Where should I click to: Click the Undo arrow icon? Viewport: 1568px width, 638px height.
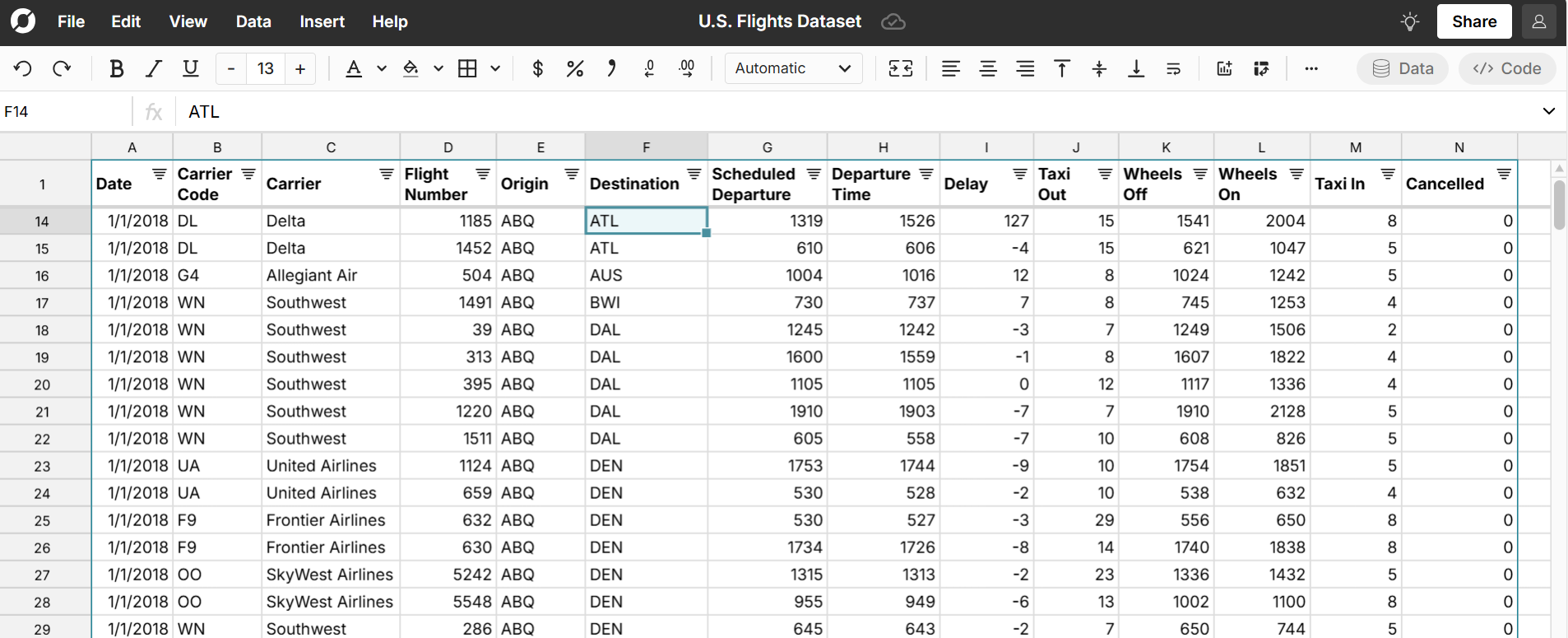point(23,68)
